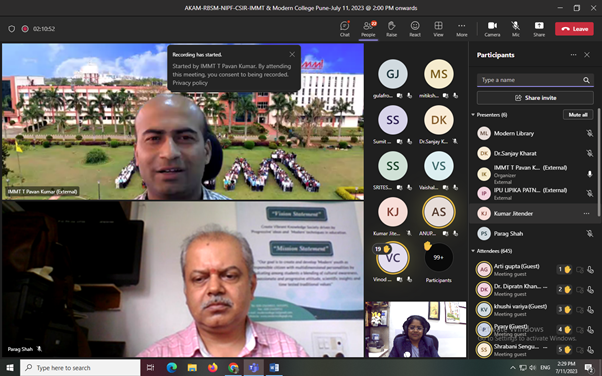Click raised hand badge for Arti gupta

564,270
